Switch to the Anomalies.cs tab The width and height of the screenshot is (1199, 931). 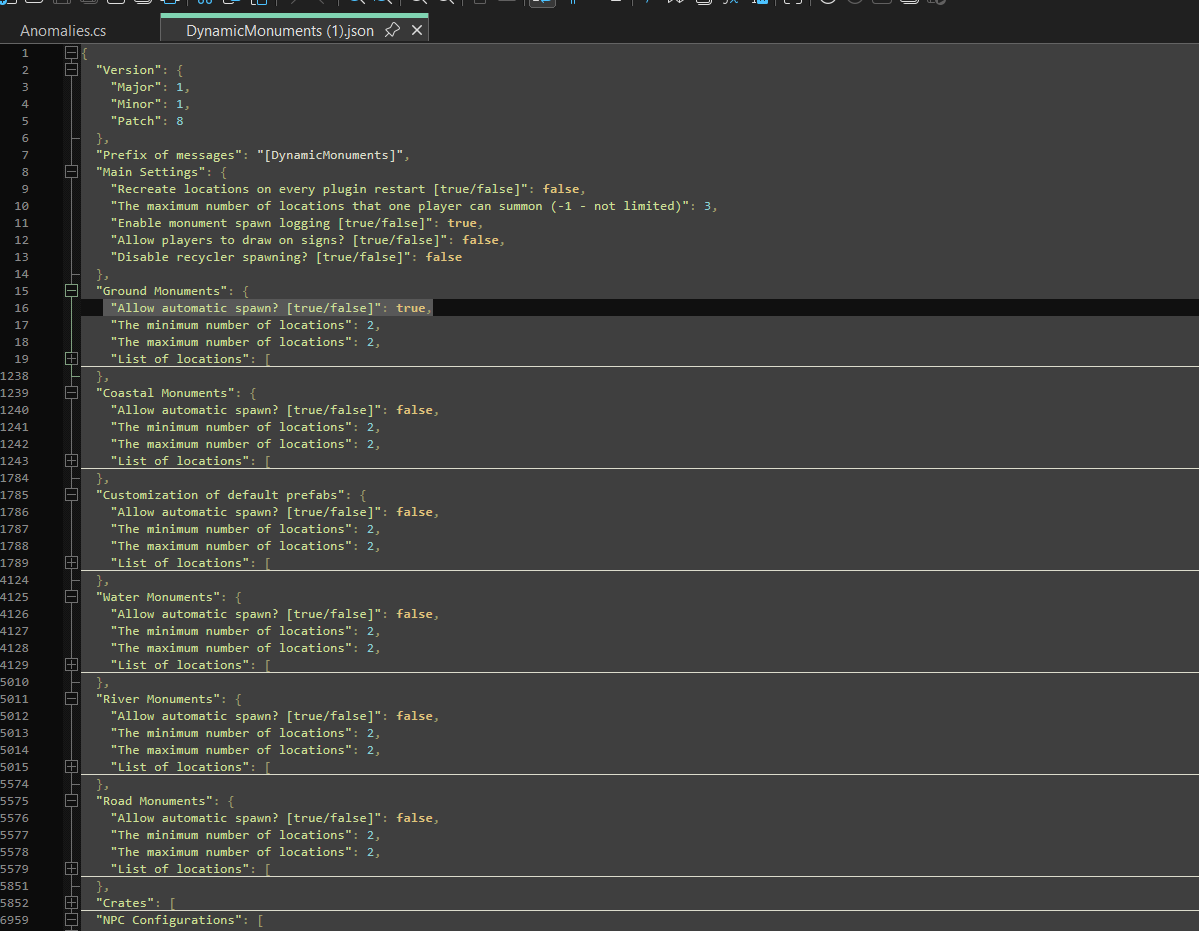[63, 31]
